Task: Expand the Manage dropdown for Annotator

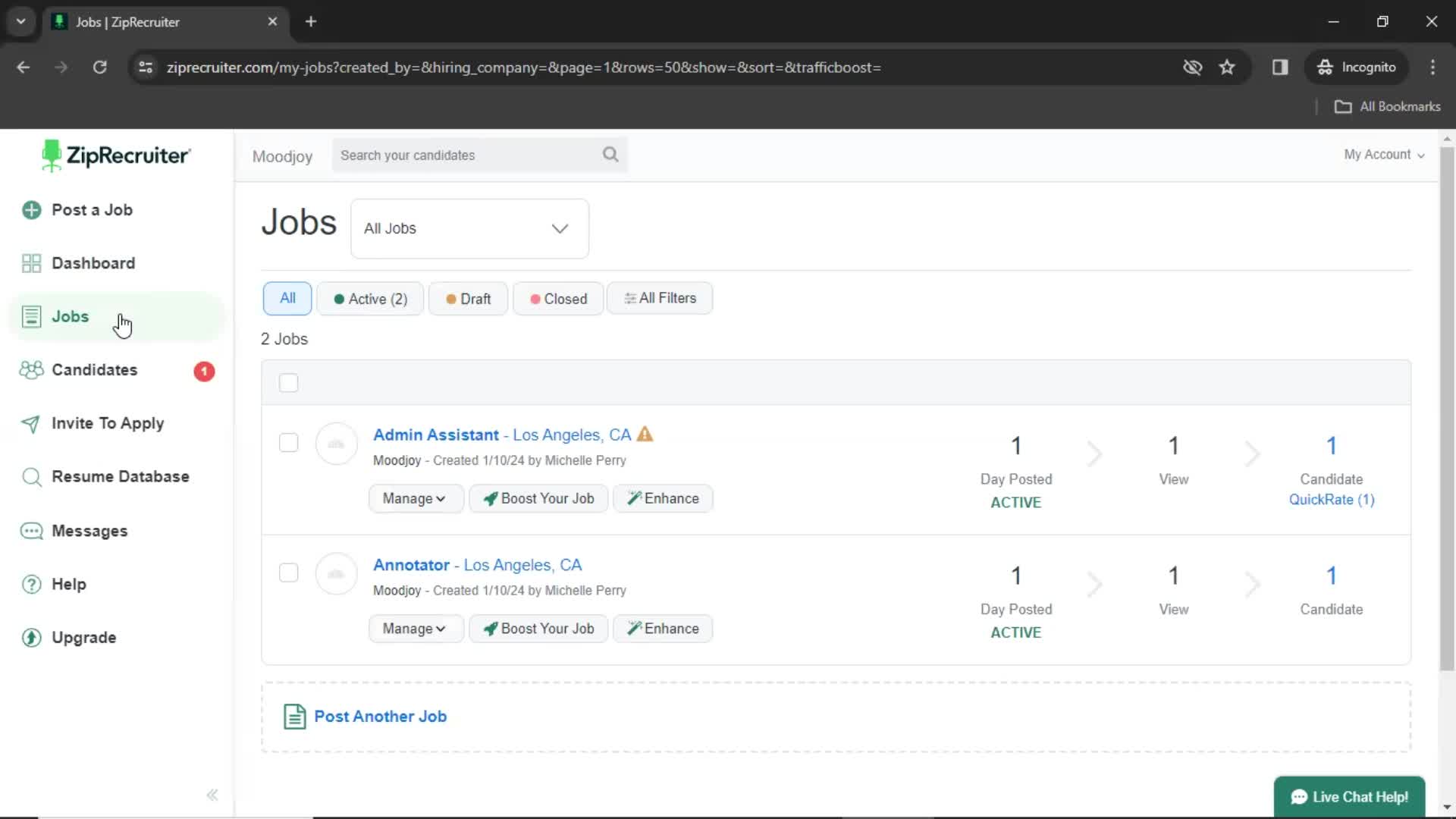Action: pos(413,628)
